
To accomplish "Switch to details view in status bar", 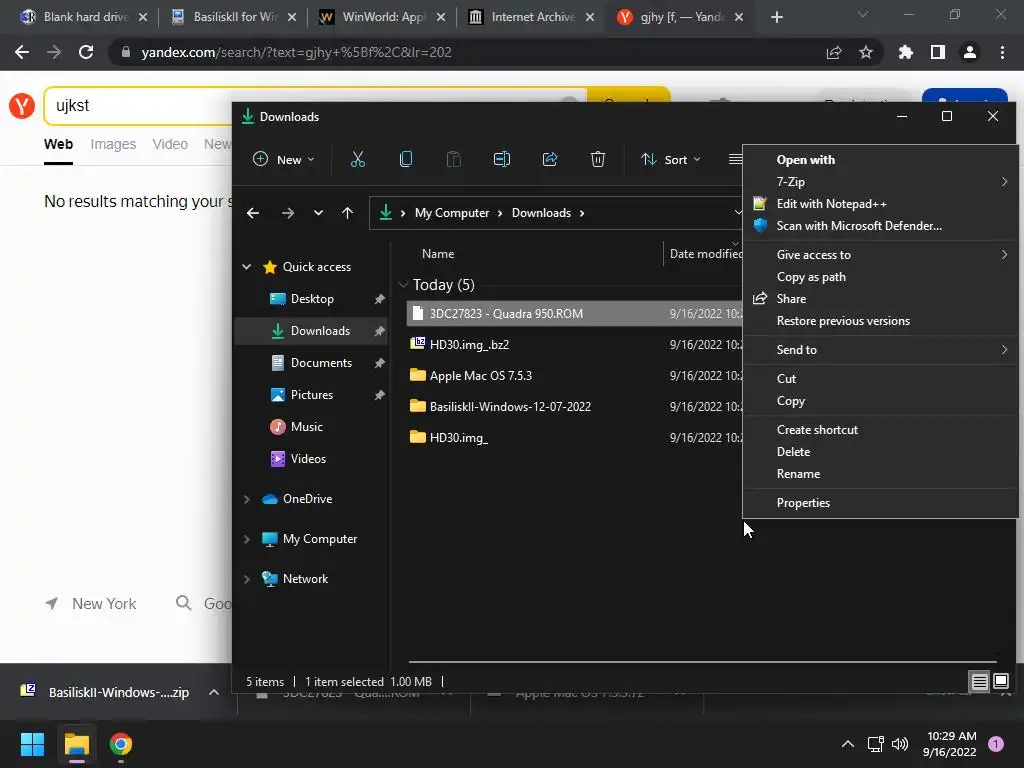I will pos(980,682).
